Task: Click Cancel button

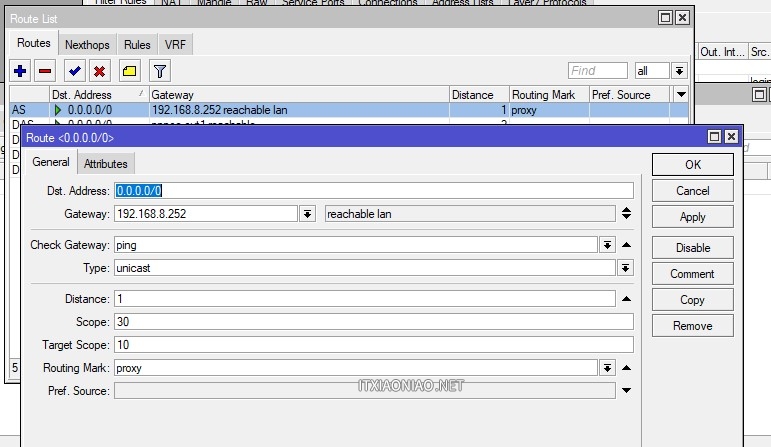Action: coord(693,191)
